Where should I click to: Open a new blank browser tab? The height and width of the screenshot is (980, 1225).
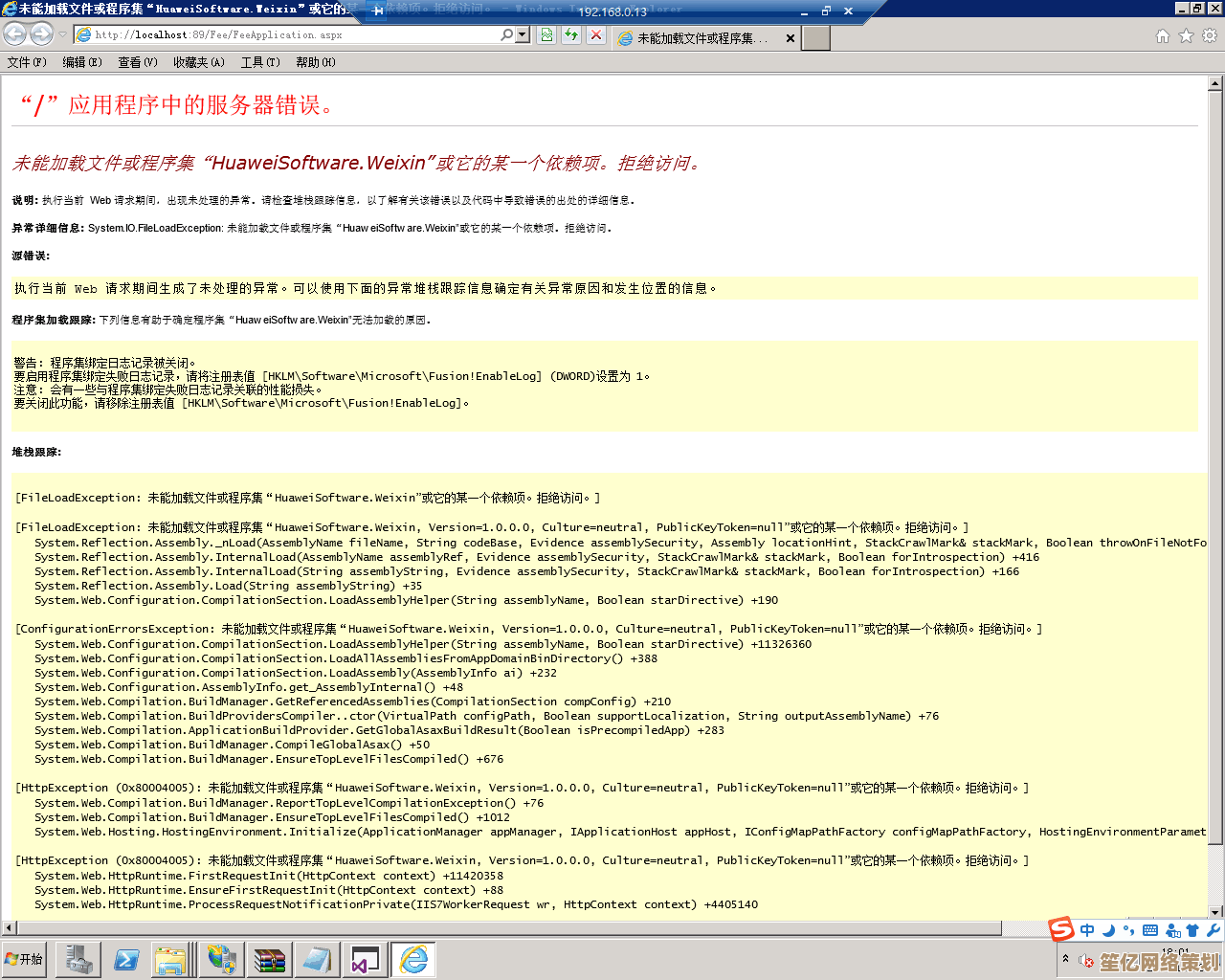(815, 38)
